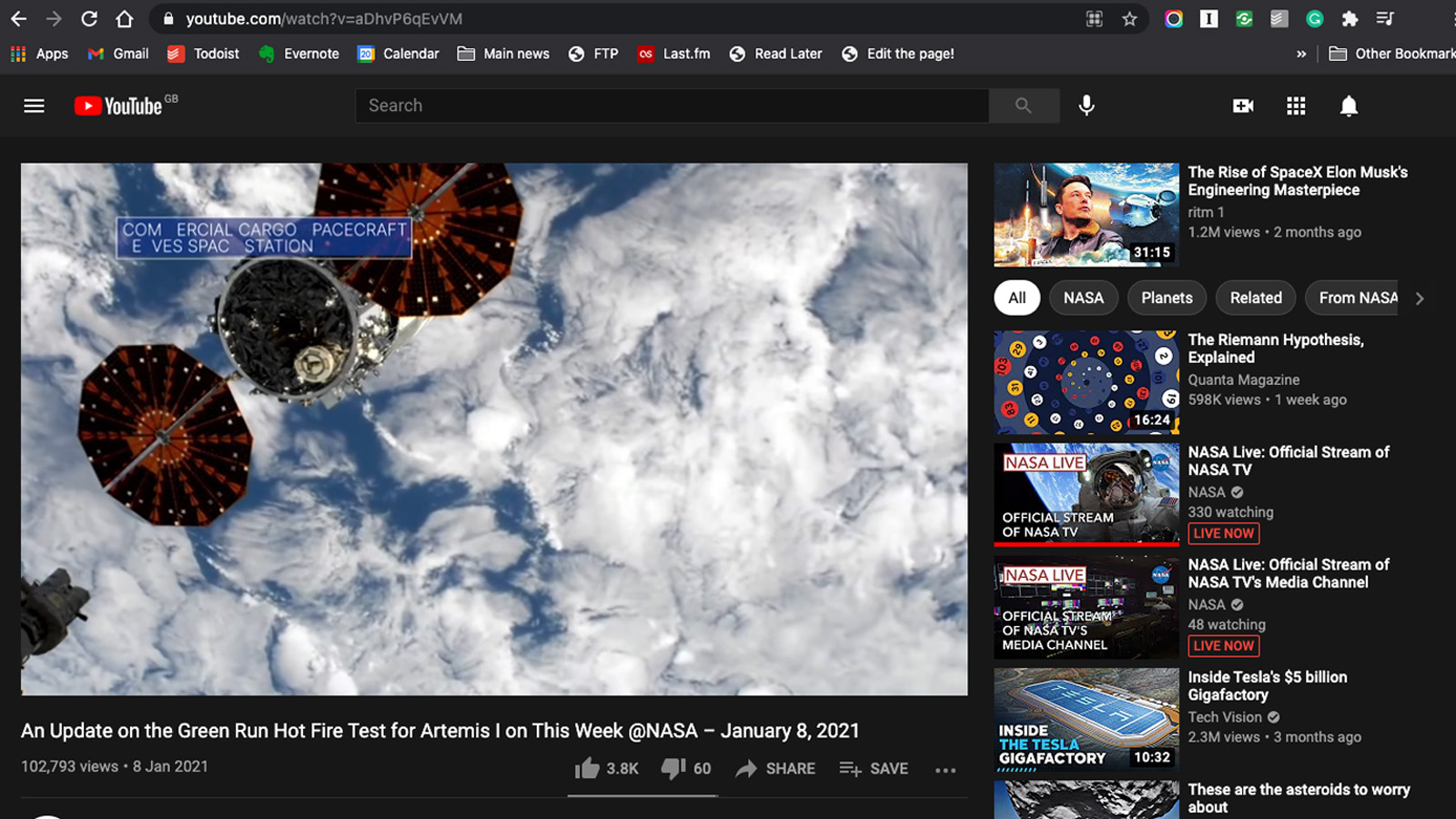Open the YouTube apps grid icon
The height and width of the screenshot is (819, 1456).
[x=1296, y=106]
